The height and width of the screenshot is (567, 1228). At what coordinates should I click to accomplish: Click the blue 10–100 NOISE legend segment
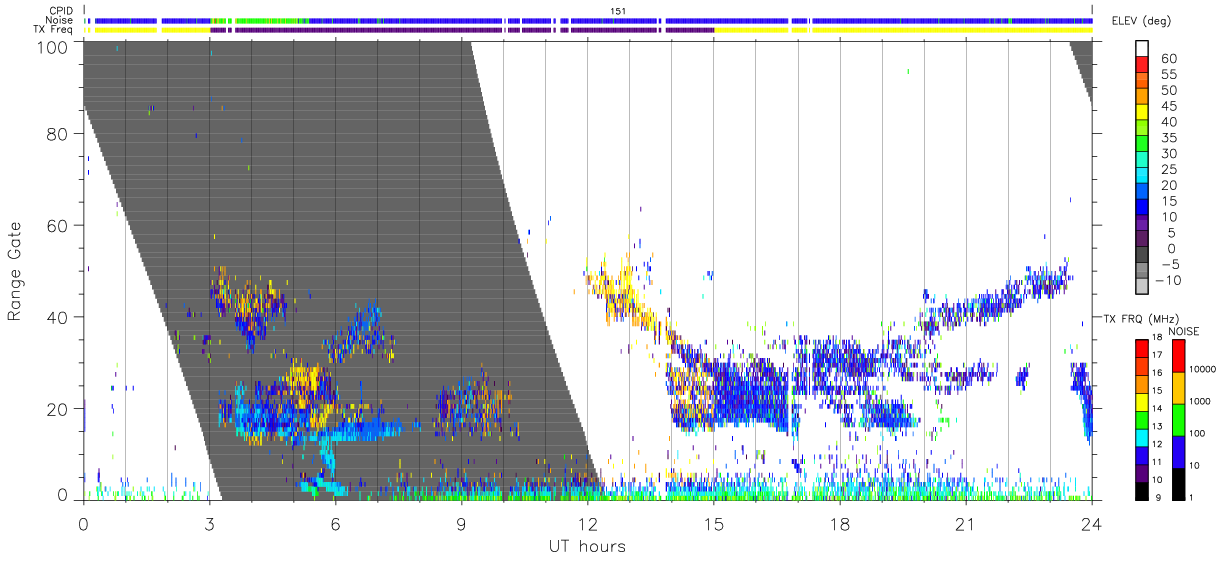pyautogui.click(x=1178, y=451)
